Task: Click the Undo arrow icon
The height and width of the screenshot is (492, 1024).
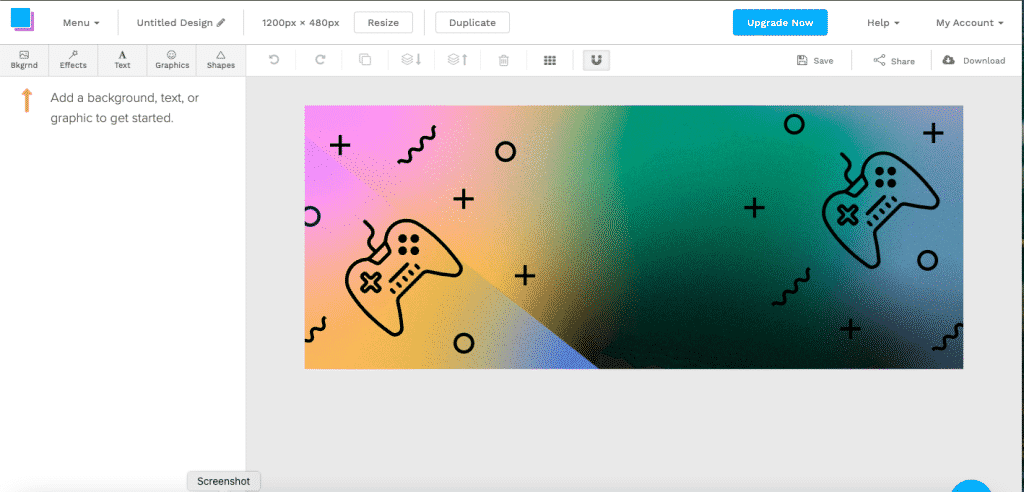Action: pyautogui.click(x=274, y=60)
